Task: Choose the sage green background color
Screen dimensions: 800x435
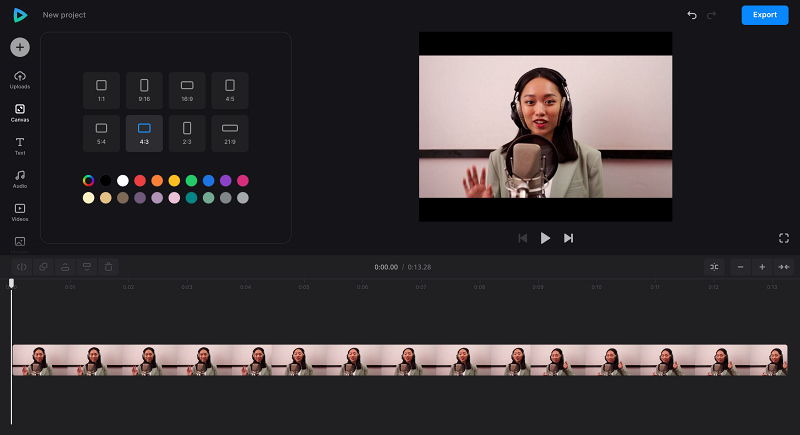Action: pyautogui.click(x=209, y=198)
